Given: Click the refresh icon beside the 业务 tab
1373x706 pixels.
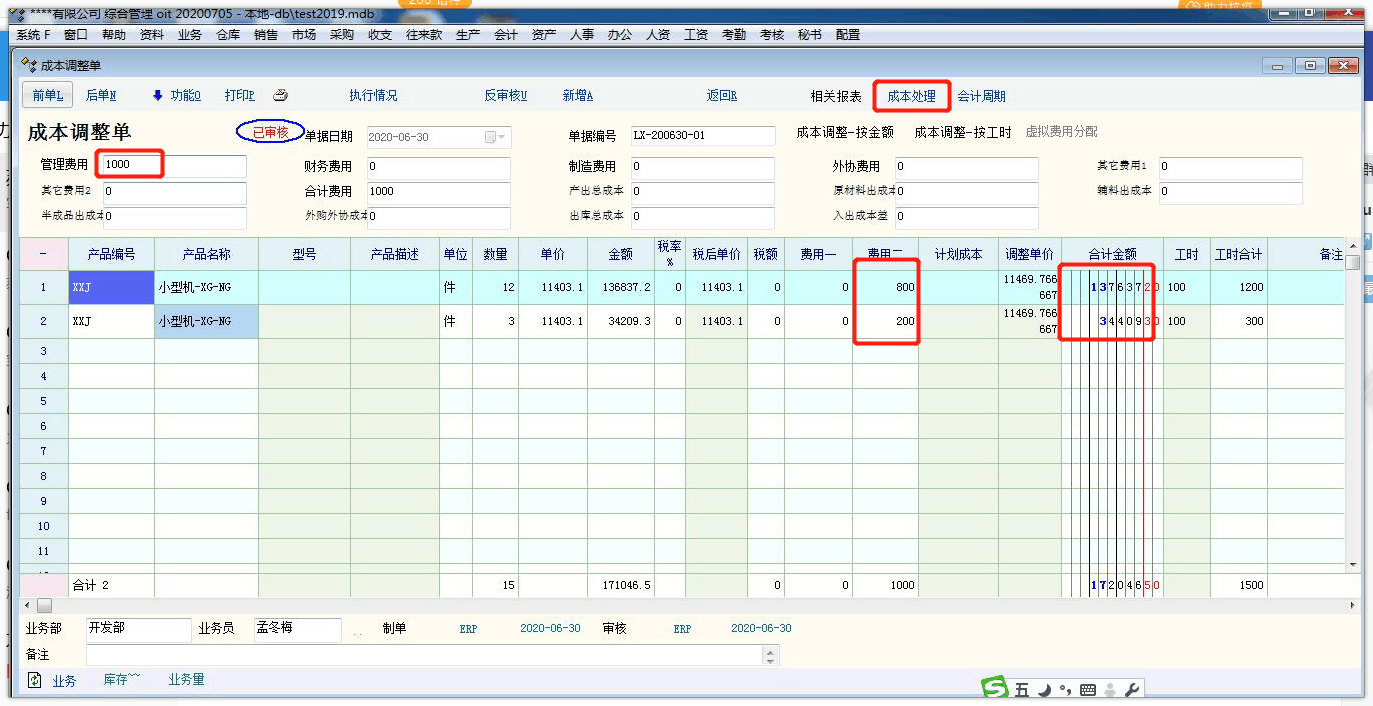Looking at the screenshot, I should (35, 680).
